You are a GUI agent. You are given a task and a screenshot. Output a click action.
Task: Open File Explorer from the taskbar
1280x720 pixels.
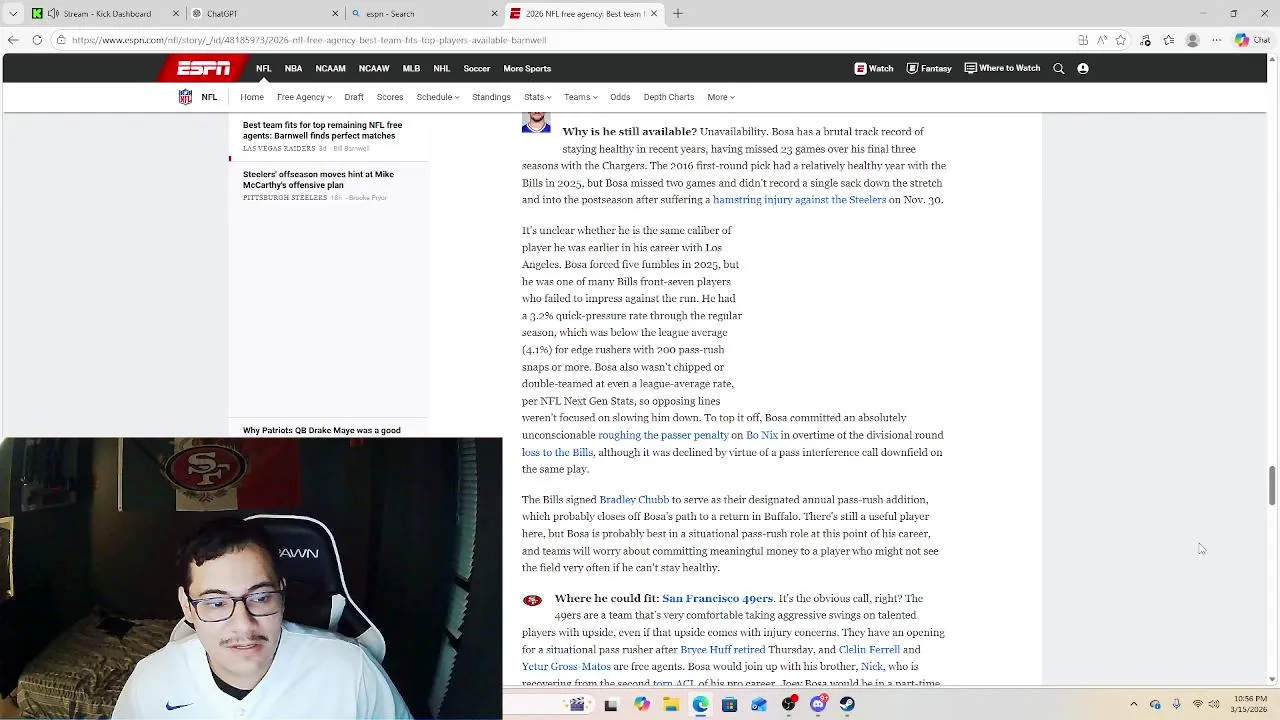[x=671, y=704]
